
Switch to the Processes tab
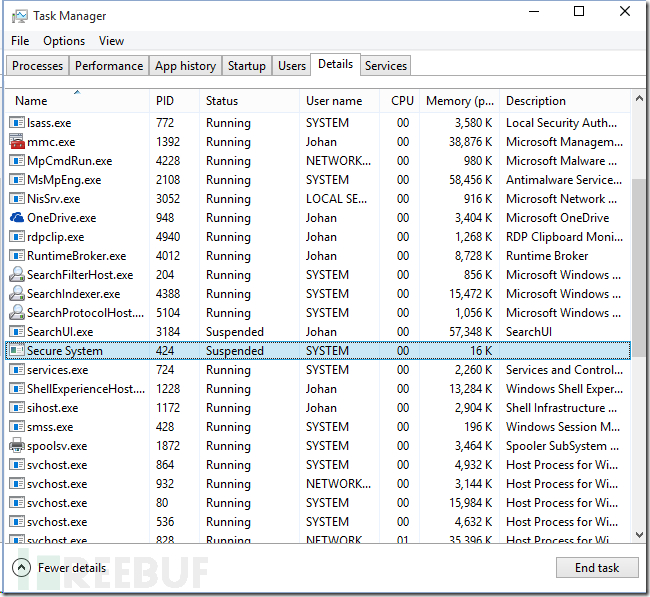tap(37, 66)
